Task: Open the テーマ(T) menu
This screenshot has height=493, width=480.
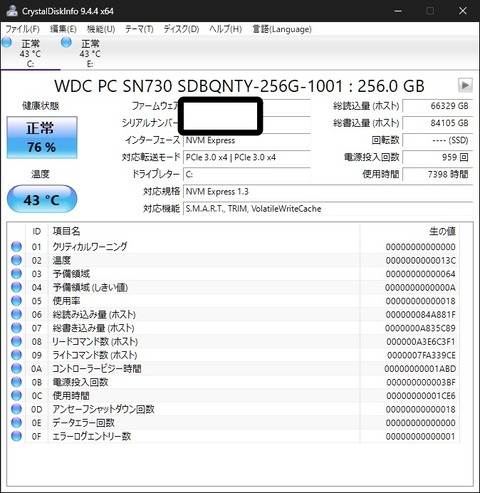Action: point(139,29)
